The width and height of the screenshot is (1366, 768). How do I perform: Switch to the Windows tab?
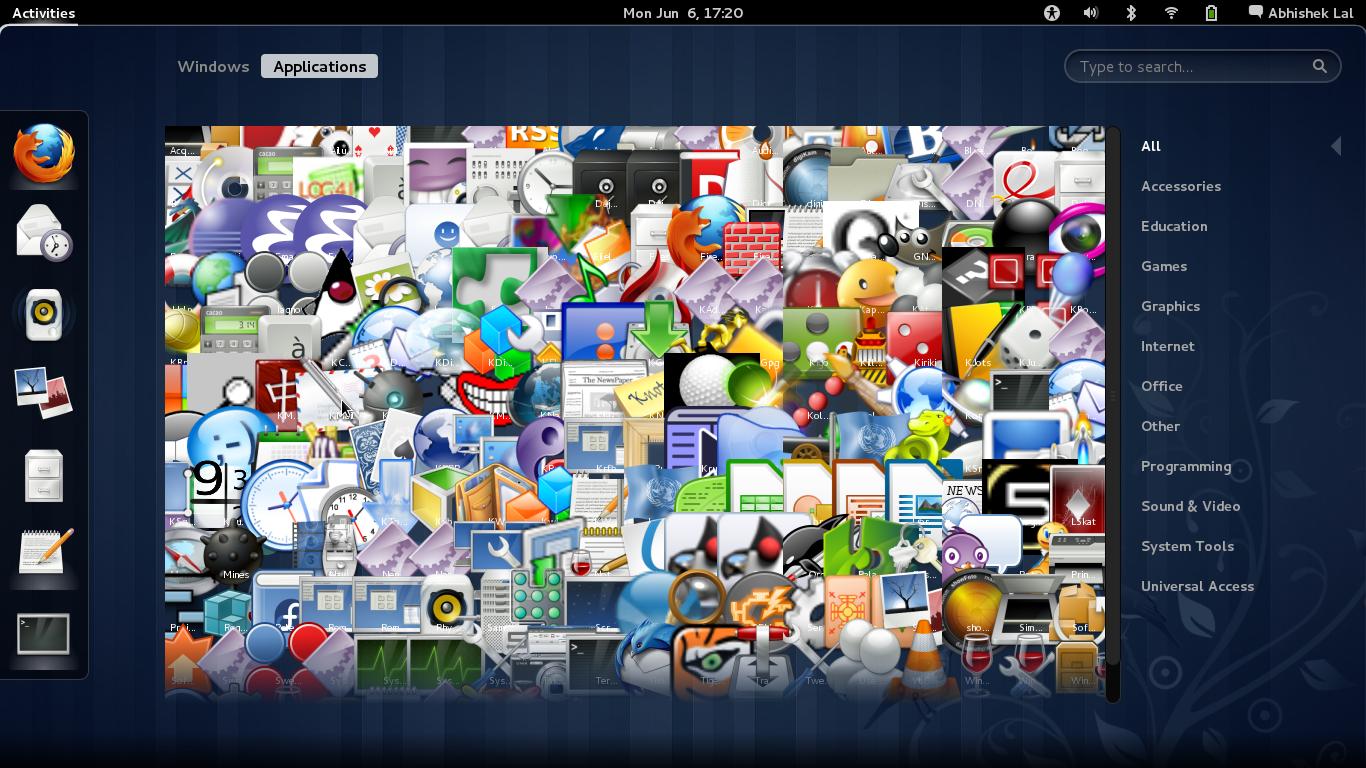213,66
